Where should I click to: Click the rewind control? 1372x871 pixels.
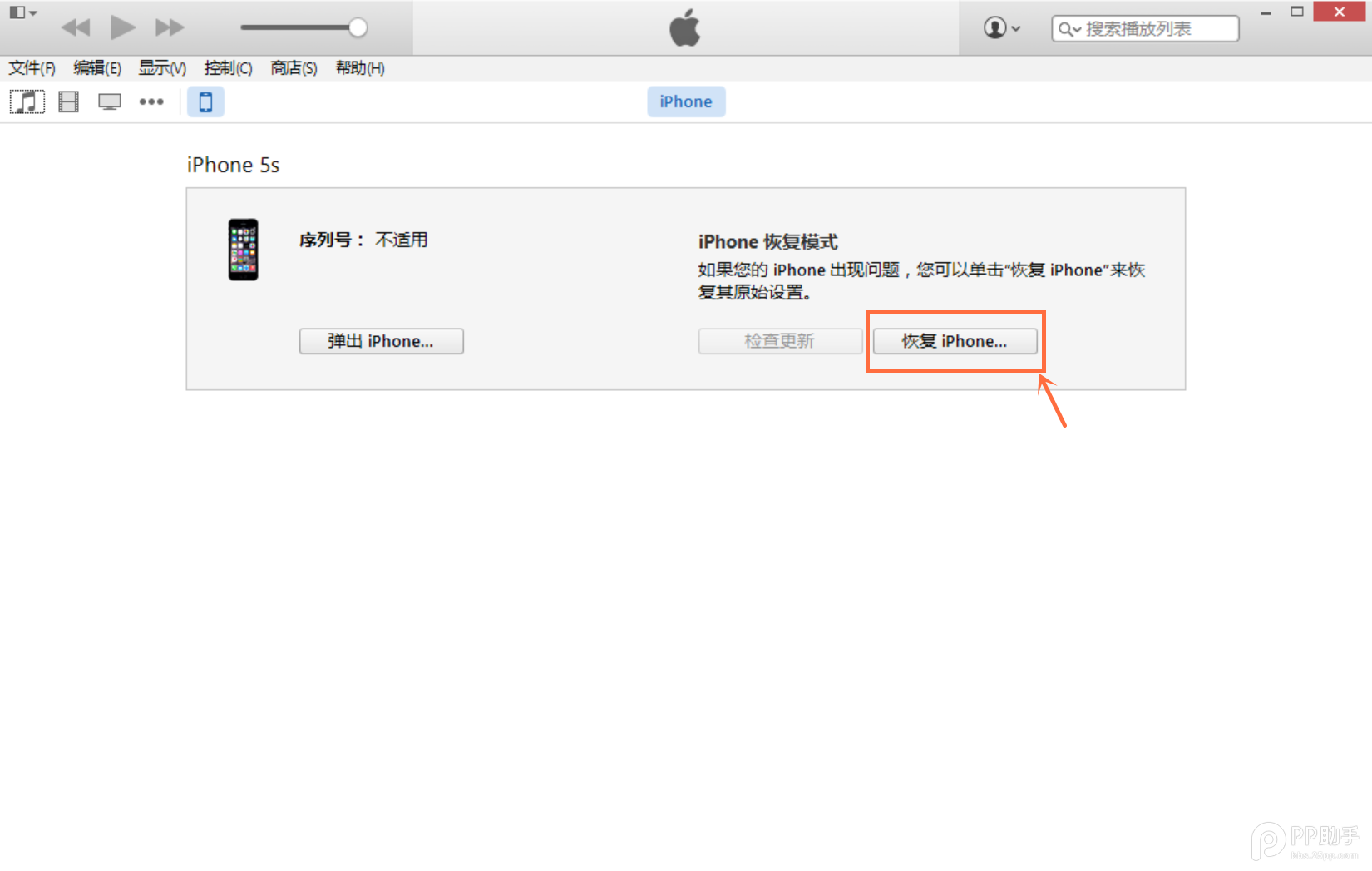76,27
